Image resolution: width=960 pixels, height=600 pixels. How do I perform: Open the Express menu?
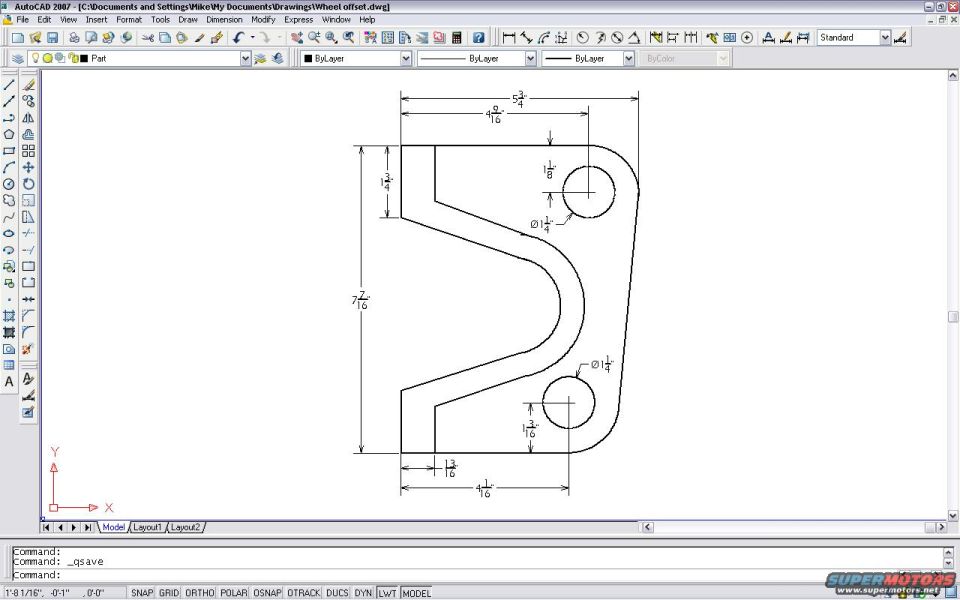[x=299, y=20]
